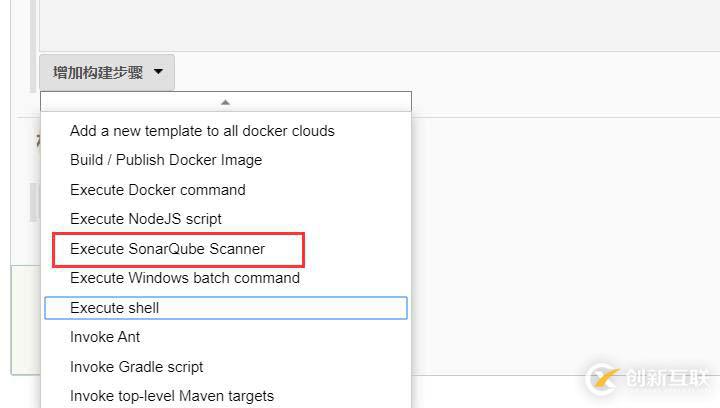Choose the highlighted Execute SonarQube Scanner entry
This screenshot has width=720, height=408.
click(x=168, y=249)
